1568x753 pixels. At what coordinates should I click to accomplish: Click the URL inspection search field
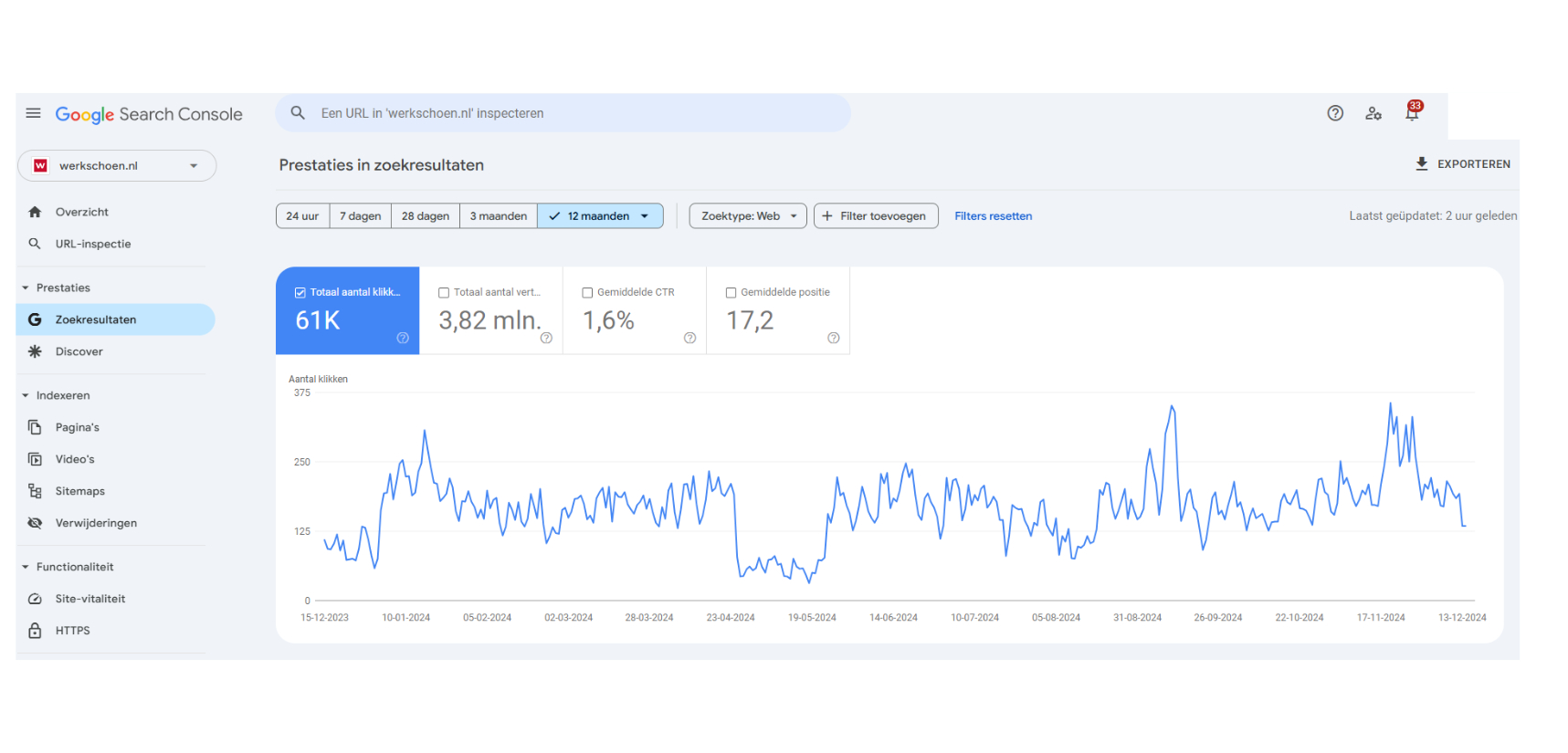(x=563, y=113)
